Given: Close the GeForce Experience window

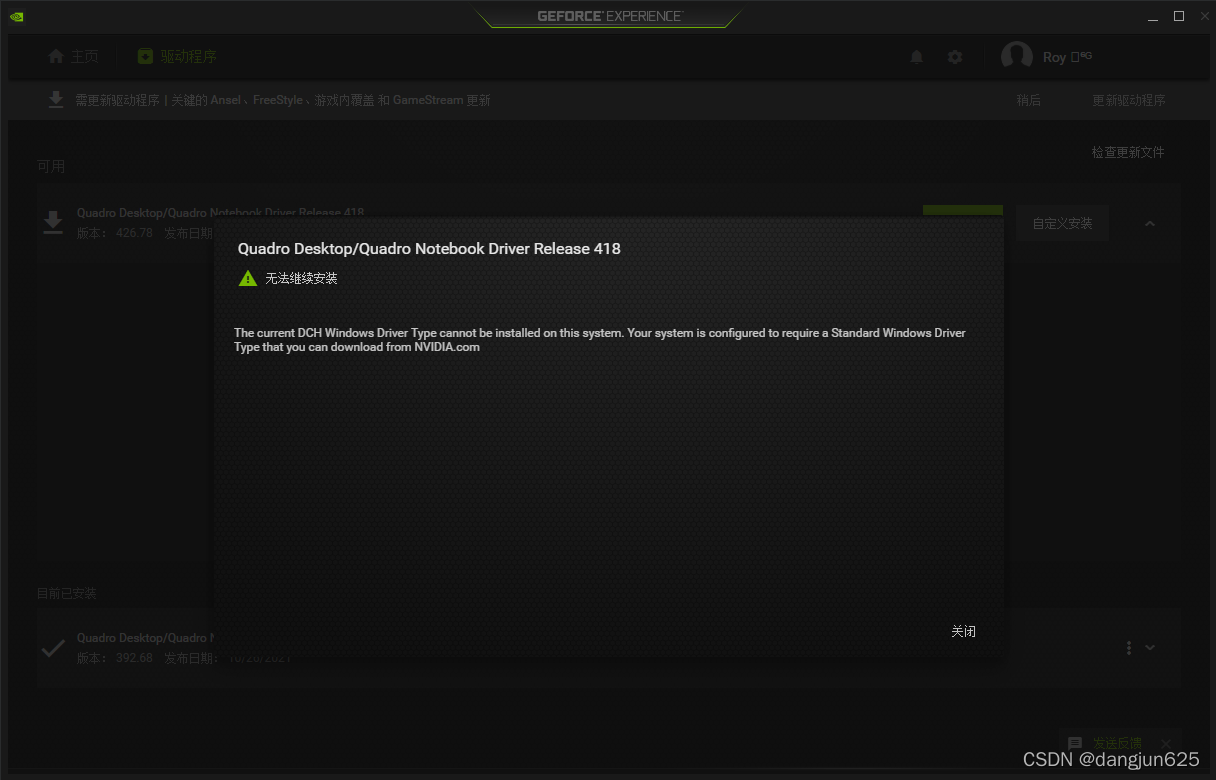Looking at the screenshot, I should (1204, 16).
